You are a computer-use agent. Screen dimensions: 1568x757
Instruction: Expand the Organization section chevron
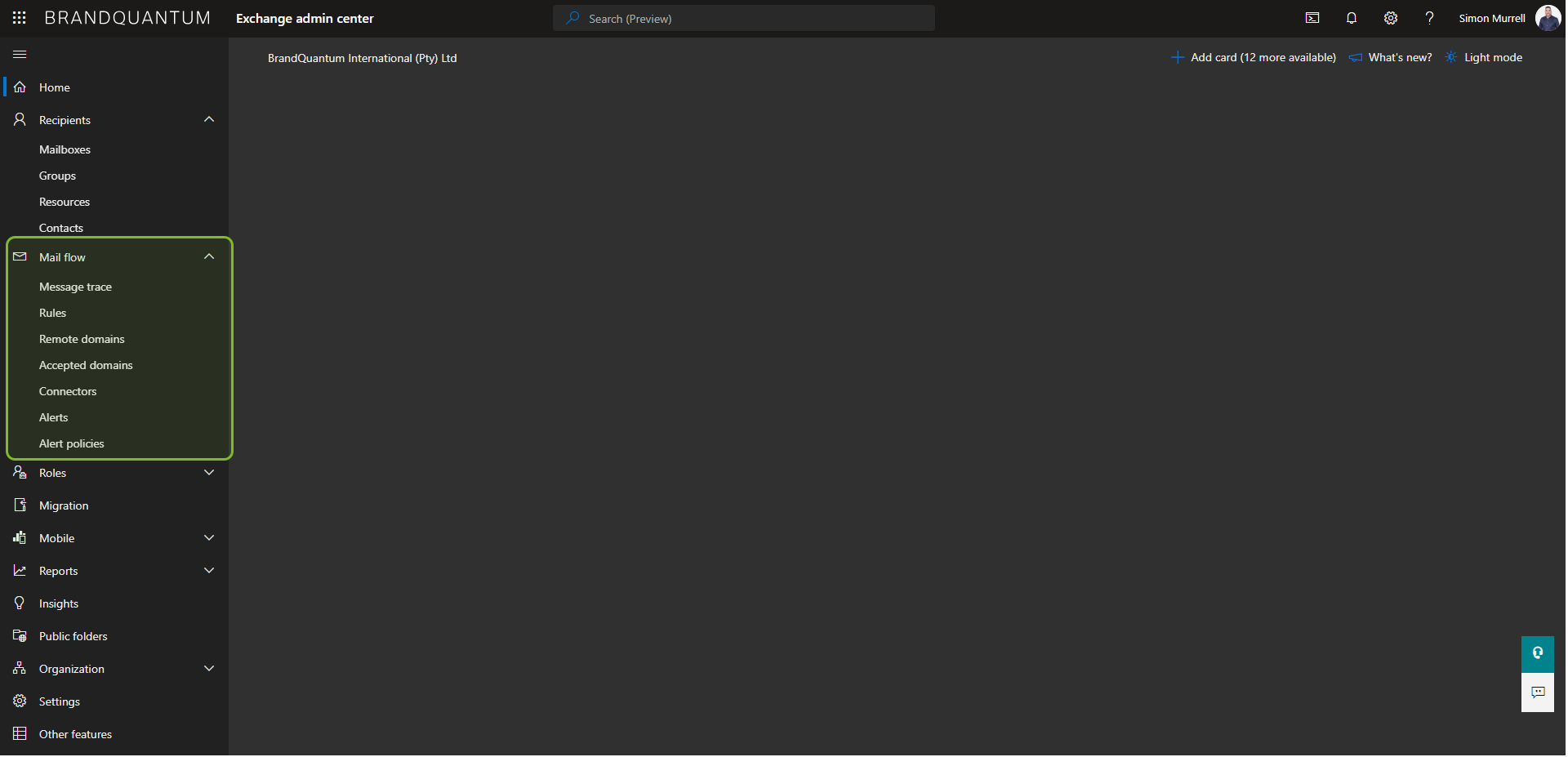[x=209, y=669]
